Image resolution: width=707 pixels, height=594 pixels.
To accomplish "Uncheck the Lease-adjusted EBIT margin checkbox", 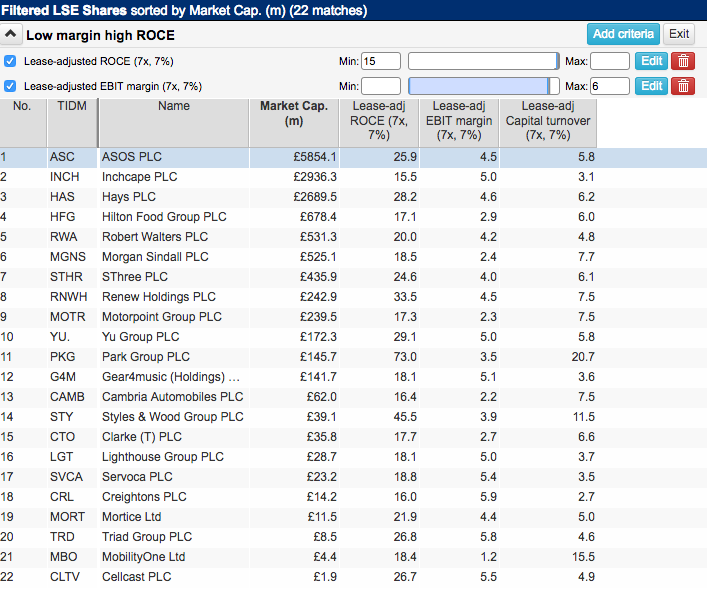I will coord(10,86).
